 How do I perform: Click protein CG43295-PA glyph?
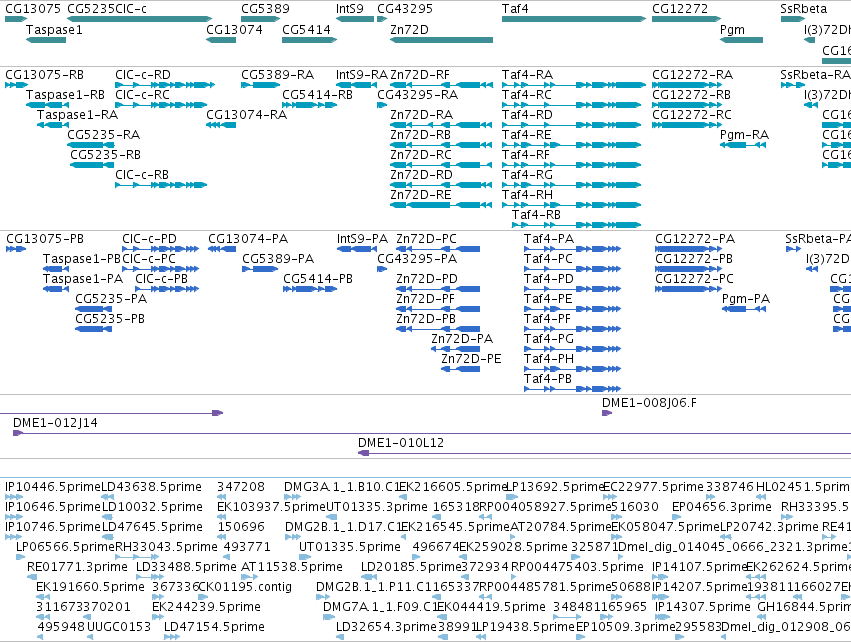click(382, 269)
